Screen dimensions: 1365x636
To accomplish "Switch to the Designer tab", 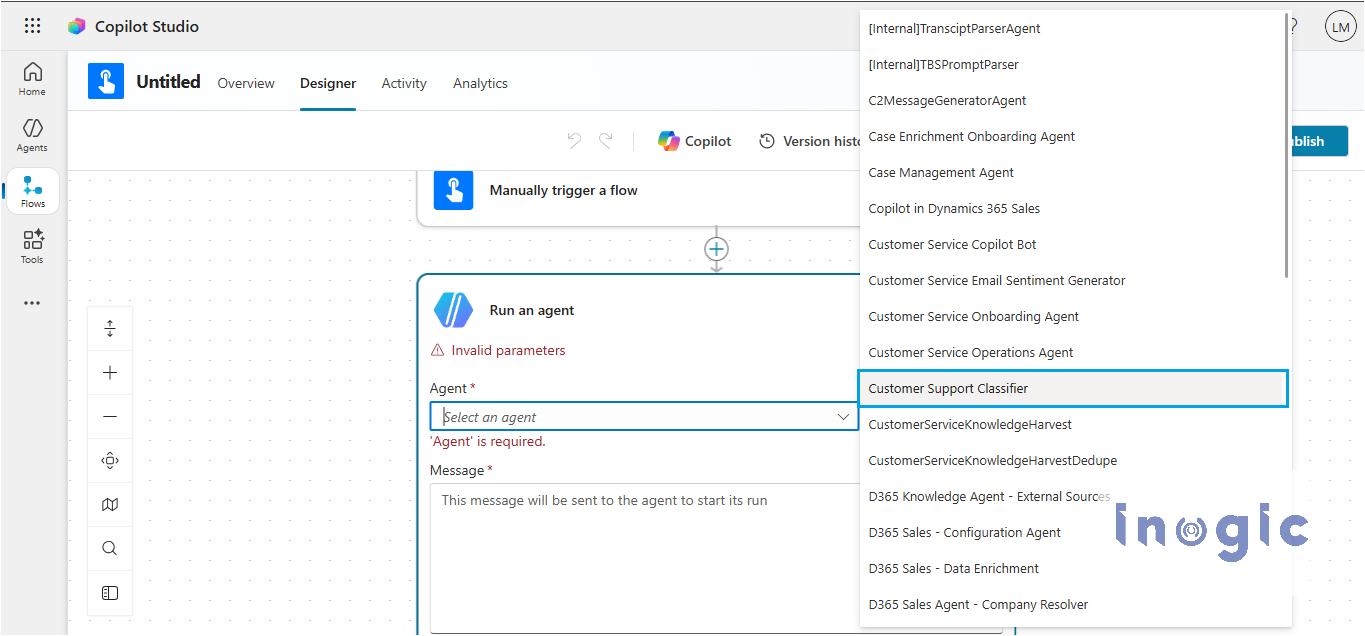I will (328, 83).
